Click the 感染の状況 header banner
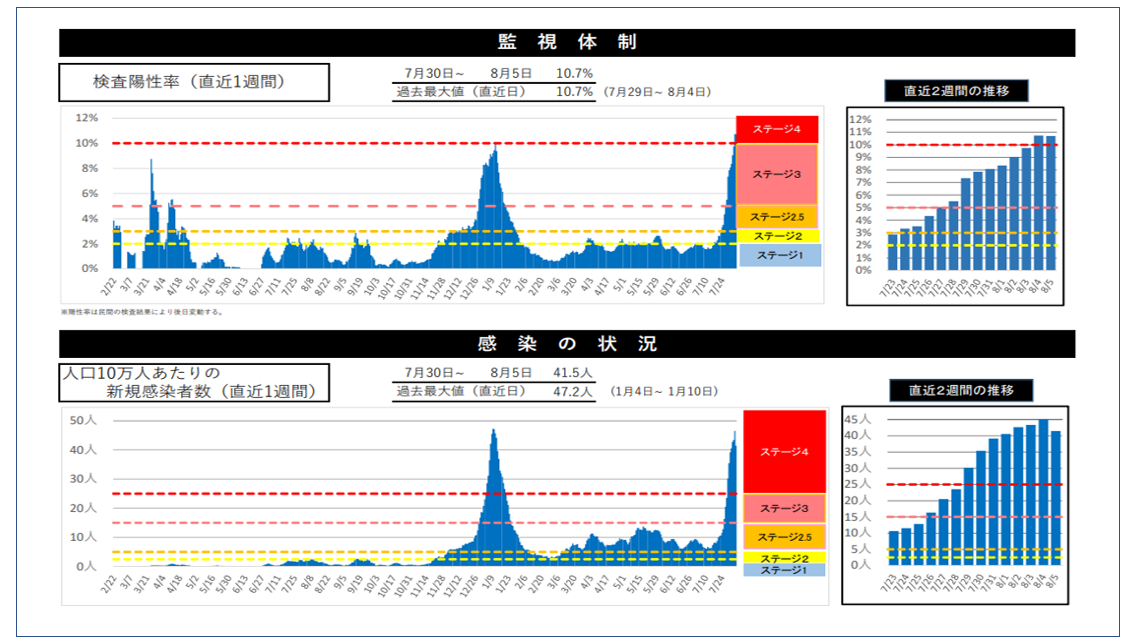Viewport: 1133px width, 642px height. tap(567, 344)
